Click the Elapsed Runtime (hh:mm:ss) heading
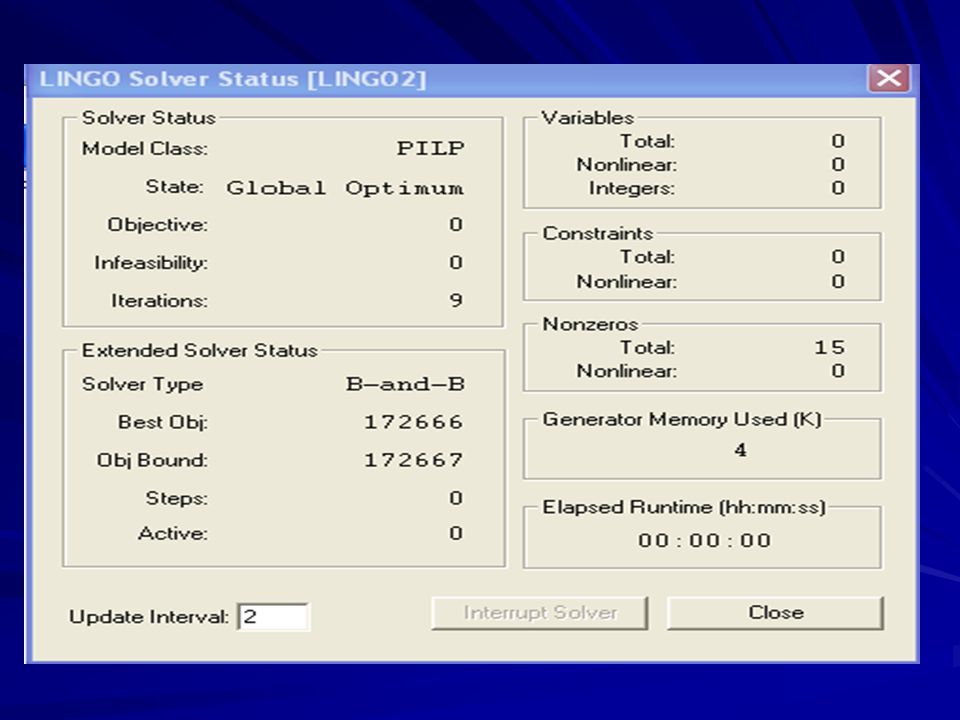The image size is (960, 720). click(684, 507)
